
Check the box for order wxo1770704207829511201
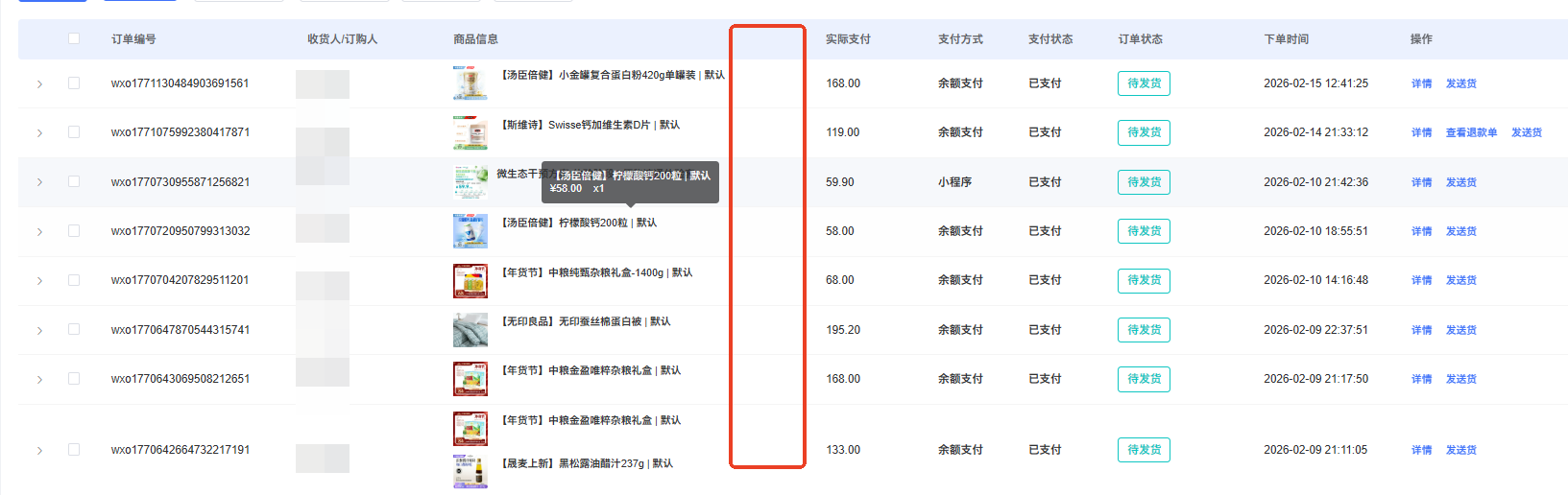pyautogui.click(x=74, y=280)
